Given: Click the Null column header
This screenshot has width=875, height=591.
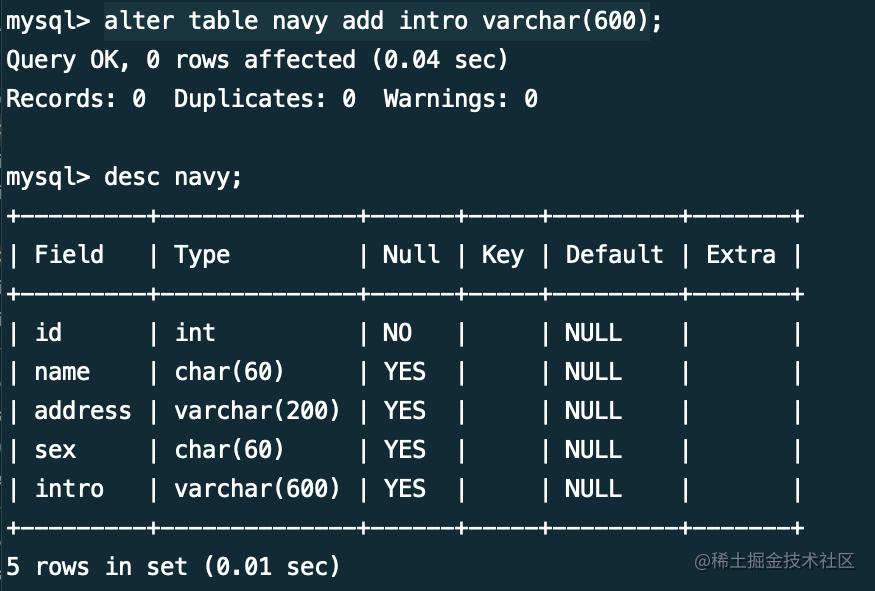Looking at the screenshot, I should pyautogui.click(x=411, y=254).
